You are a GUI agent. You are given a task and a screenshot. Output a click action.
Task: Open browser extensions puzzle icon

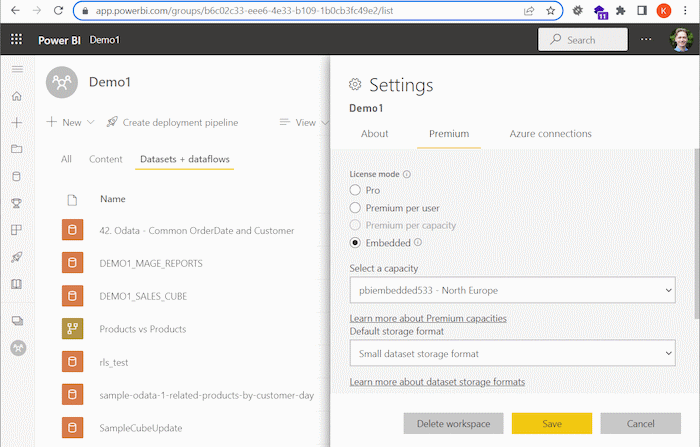coord(621,11)
